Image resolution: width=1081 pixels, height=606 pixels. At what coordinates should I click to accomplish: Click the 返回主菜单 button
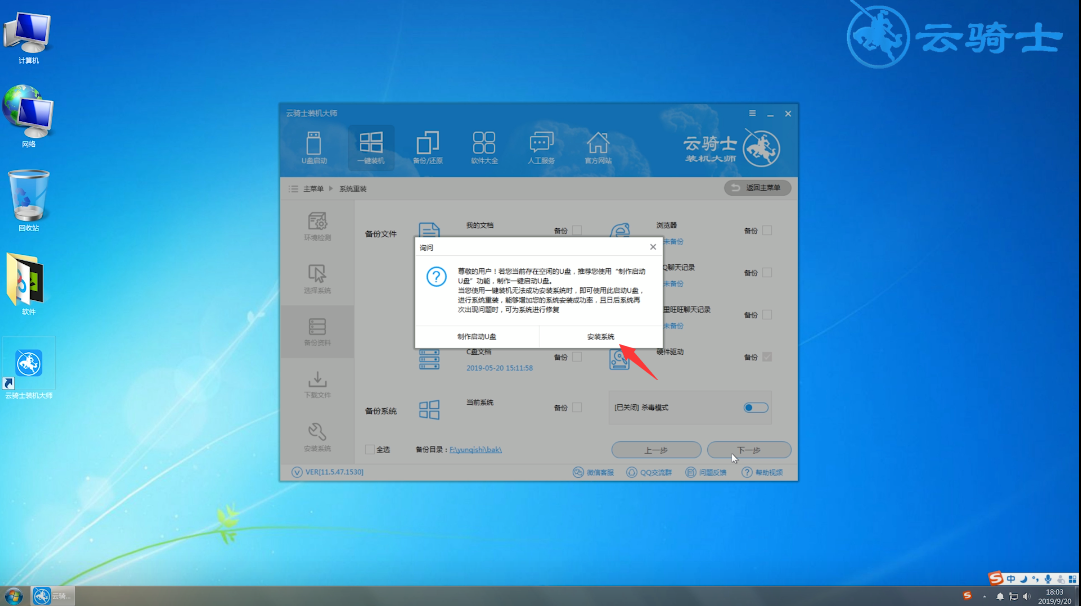pyautogui.click(x=758, y=188)
